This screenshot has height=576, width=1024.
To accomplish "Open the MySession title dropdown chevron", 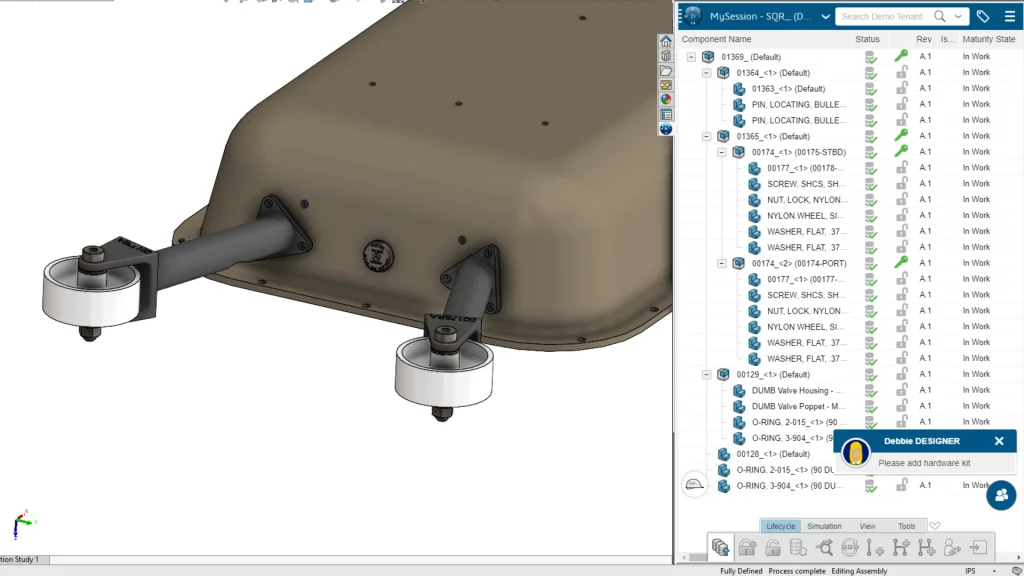I will click(825, 17).
